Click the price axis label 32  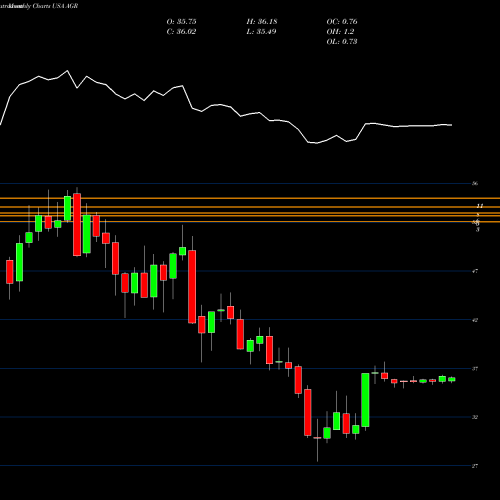475,417
